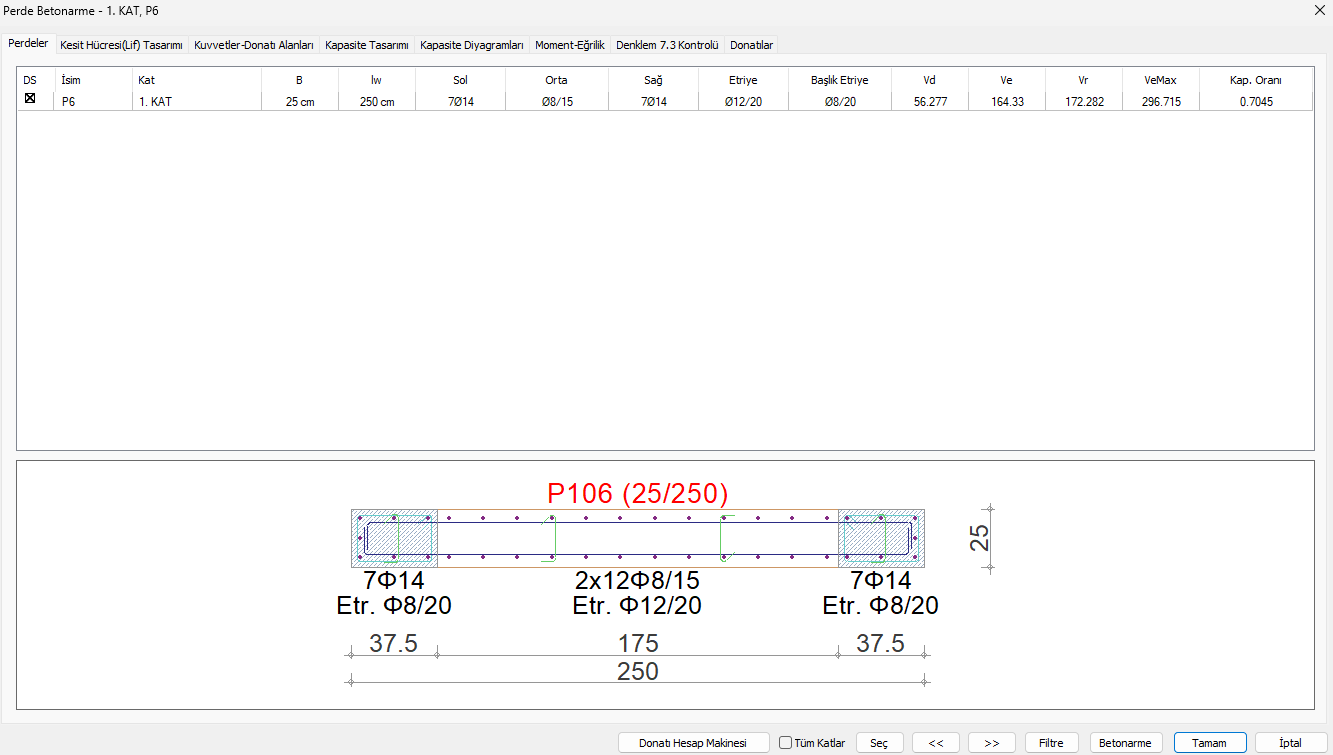This screenshot has height=755, width=1333.
Task: Toggle the DS checkbox for row P6
Action: coord(30,99)
